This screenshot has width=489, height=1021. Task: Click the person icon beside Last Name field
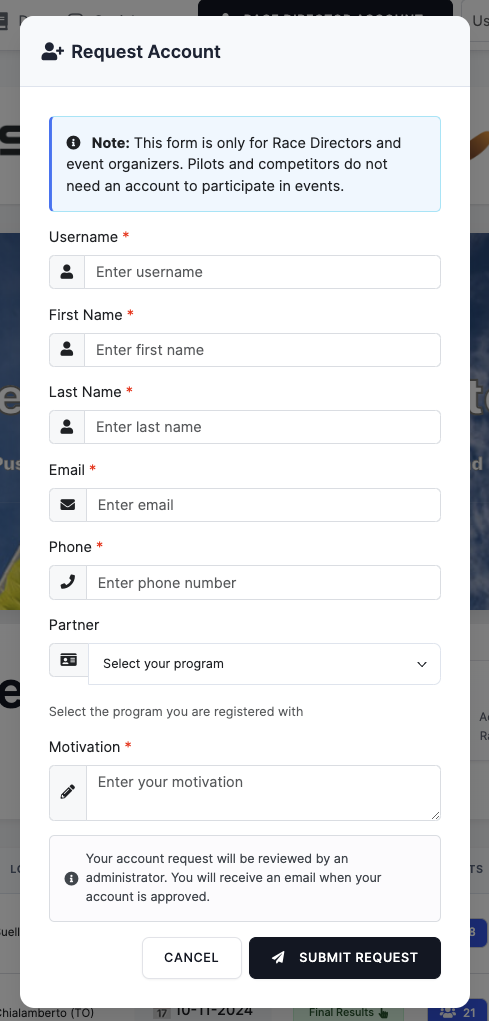pyautogui.click(x=67, y=427)
